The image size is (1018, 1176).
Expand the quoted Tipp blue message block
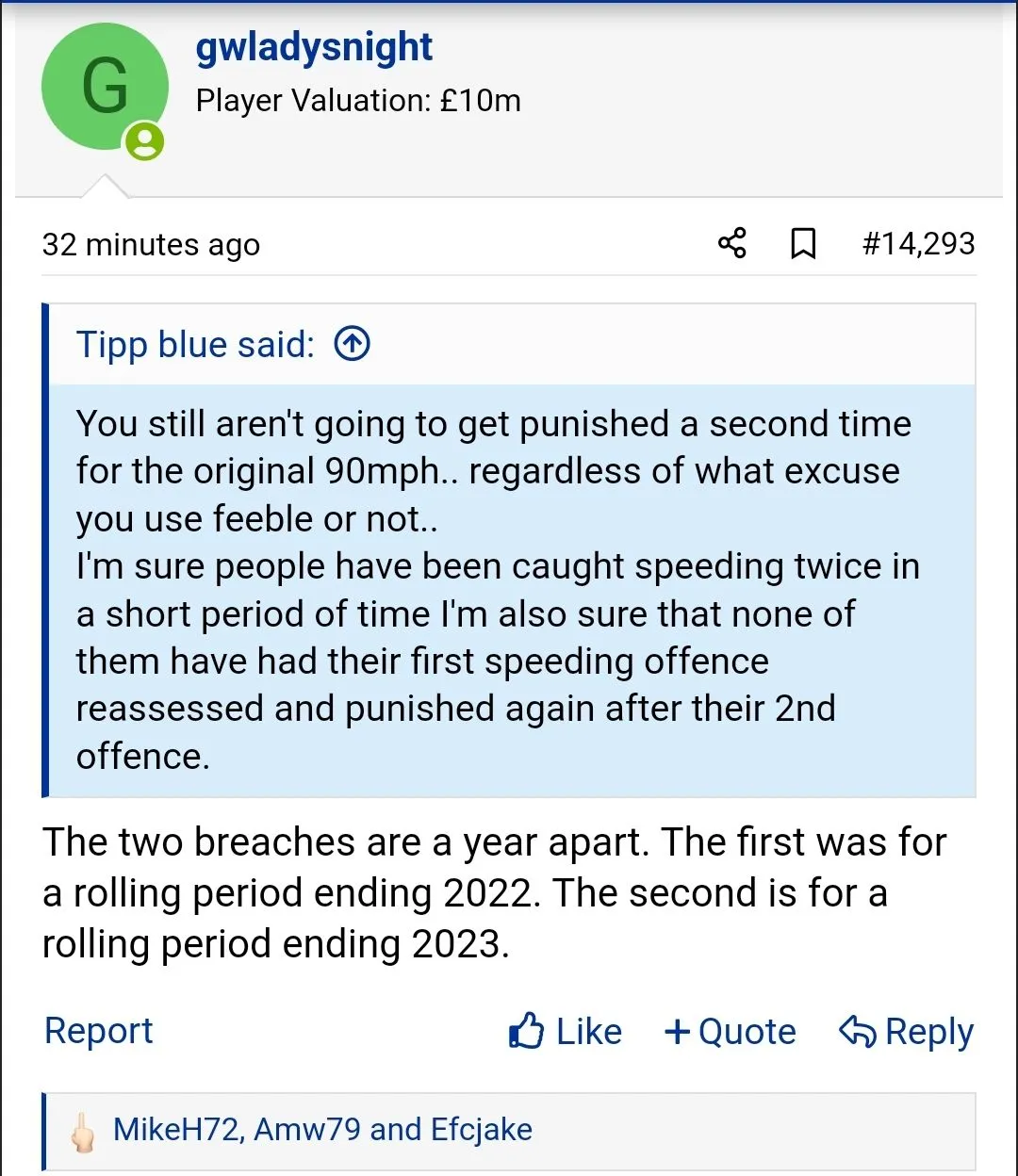pyautogui.click(x=509, y=590)
